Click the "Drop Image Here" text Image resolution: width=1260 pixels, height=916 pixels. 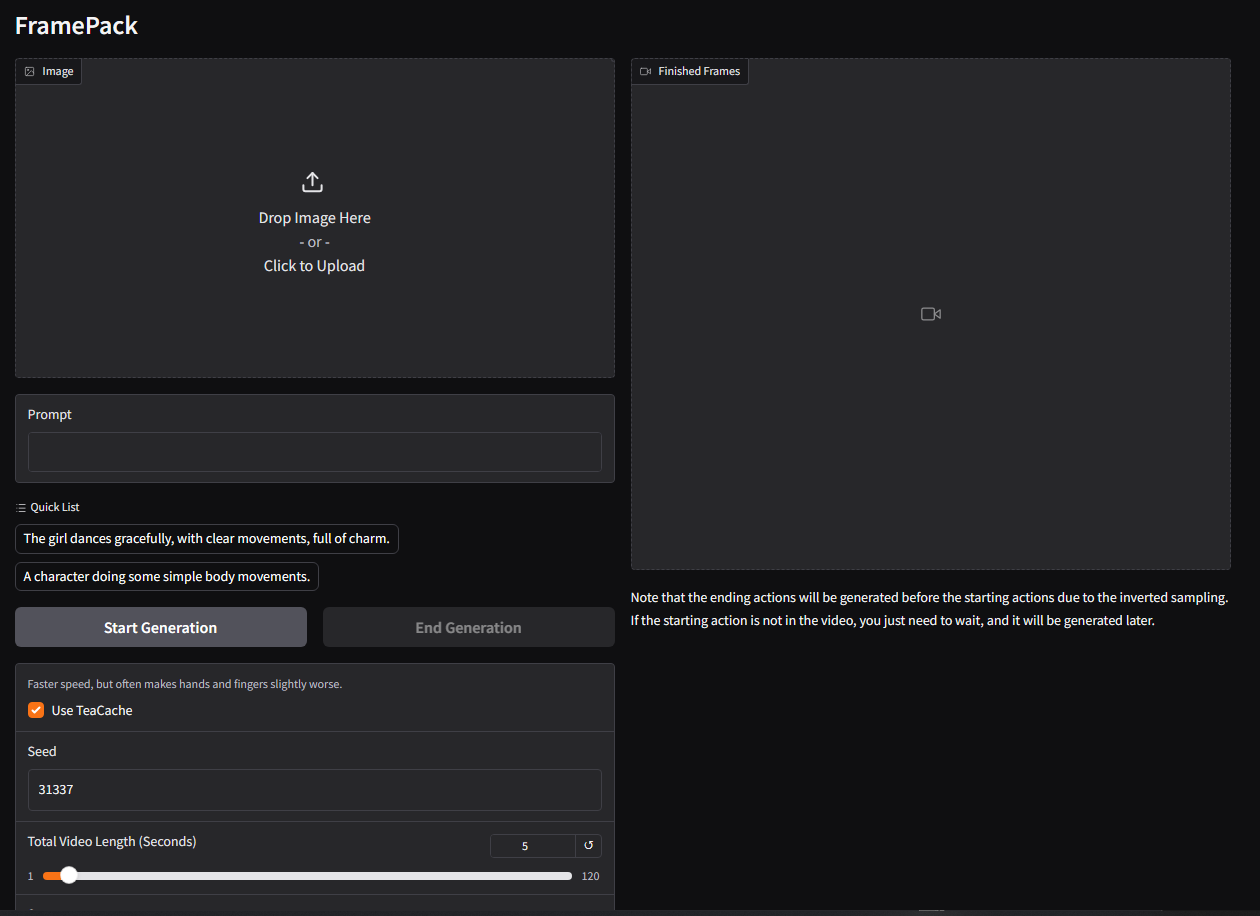tap(314, 218)
